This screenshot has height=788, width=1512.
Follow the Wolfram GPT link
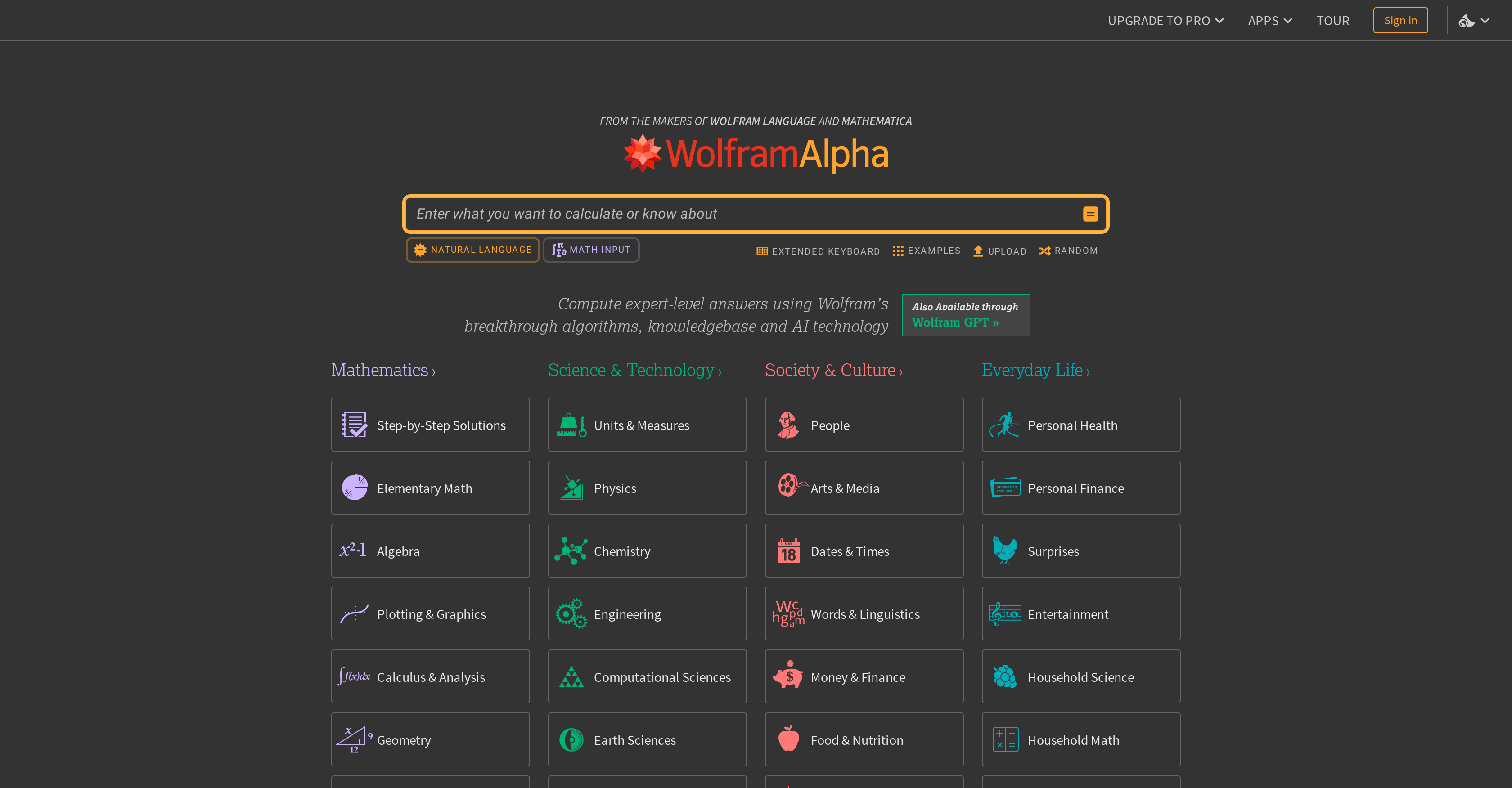(954, 322)
